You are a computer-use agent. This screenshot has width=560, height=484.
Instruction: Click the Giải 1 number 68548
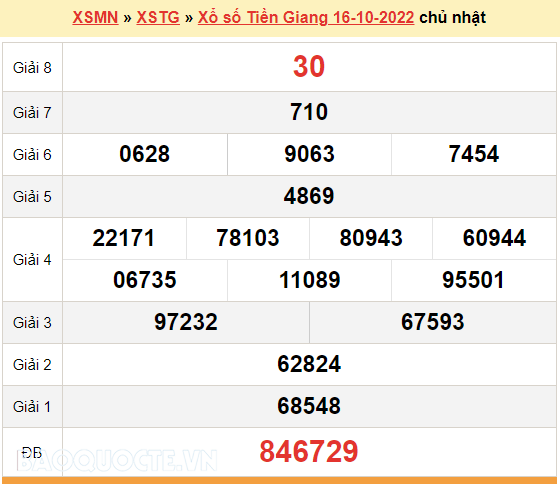point(309,406)
